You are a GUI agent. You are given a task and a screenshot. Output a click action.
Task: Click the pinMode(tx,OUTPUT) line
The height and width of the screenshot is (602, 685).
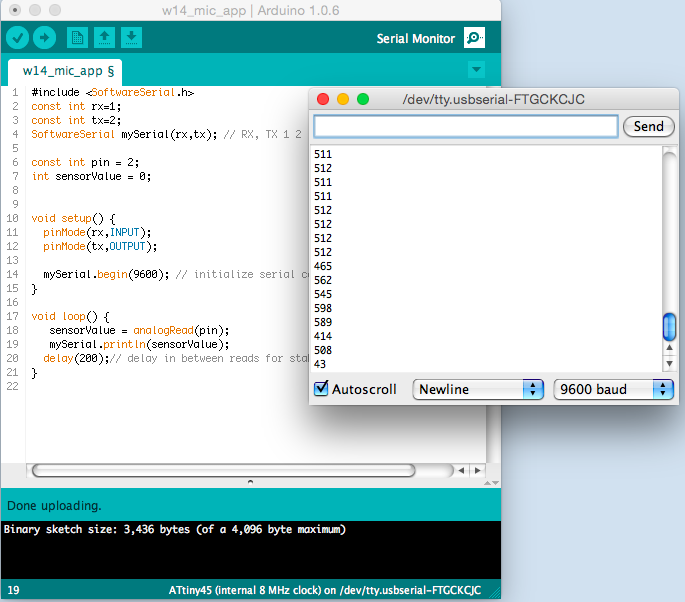[100, 246]
